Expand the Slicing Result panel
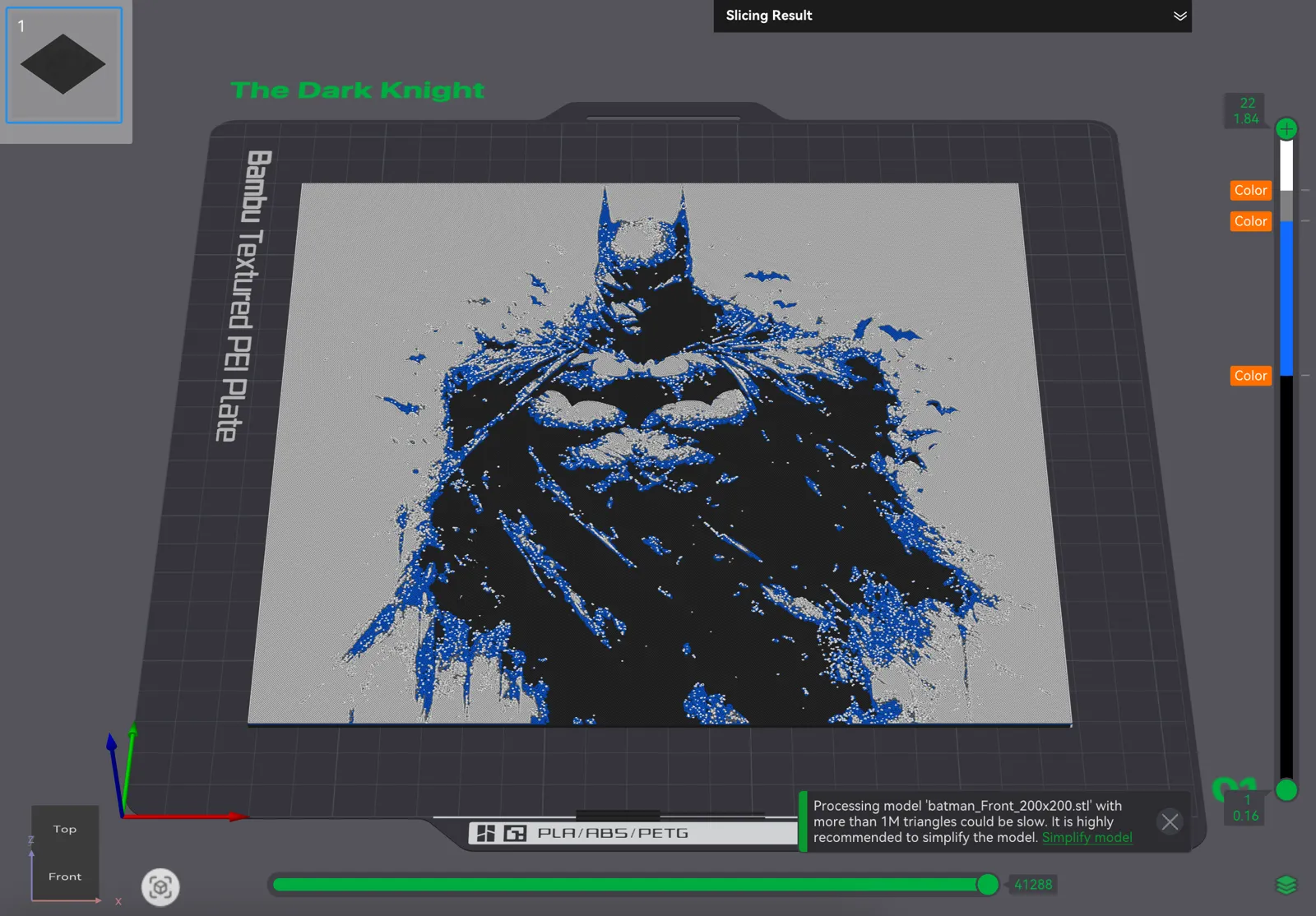The image size is (1316, 916). [1179, 16]
